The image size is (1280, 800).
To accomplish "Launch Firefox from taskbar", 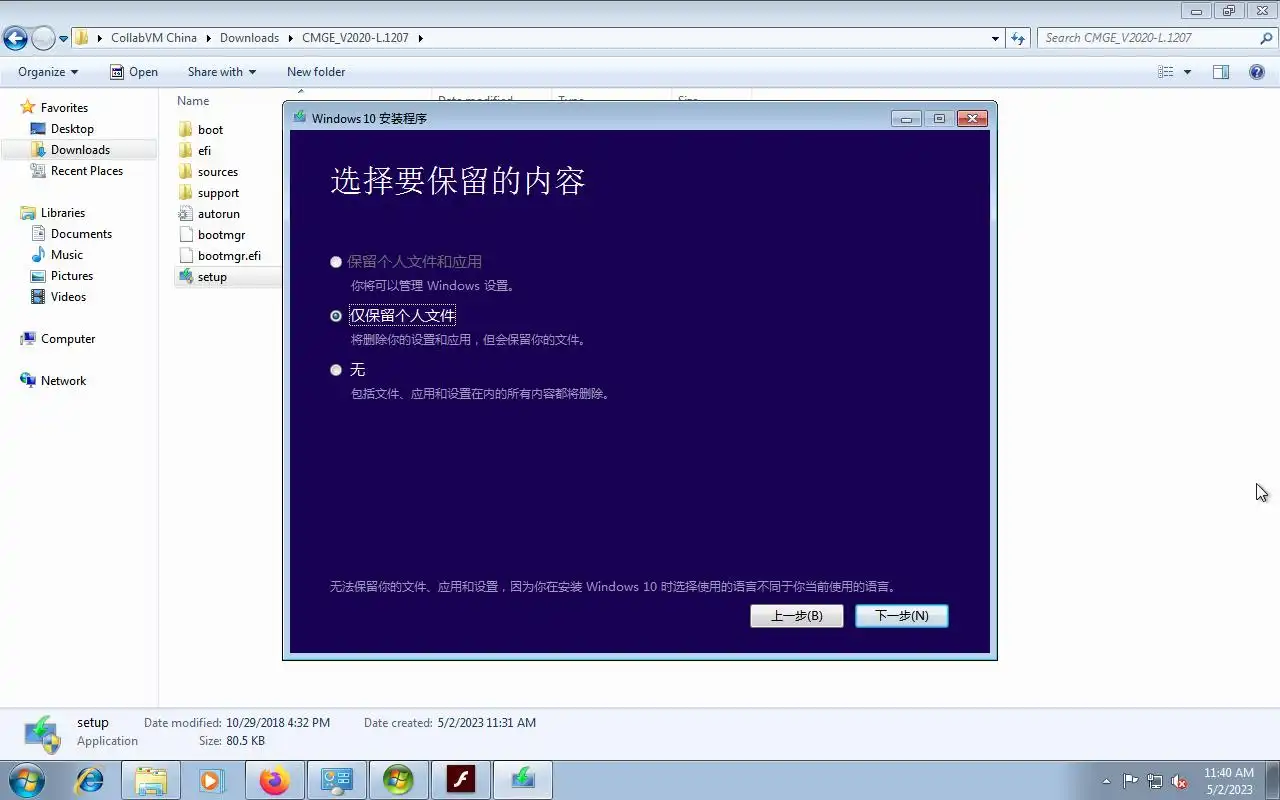I will pos(274,780).
